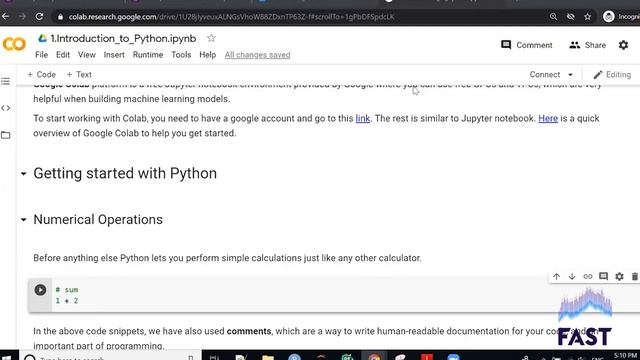
Task: Follow the "link" hyperlink to Colab
Action: (x=362, y=118)
